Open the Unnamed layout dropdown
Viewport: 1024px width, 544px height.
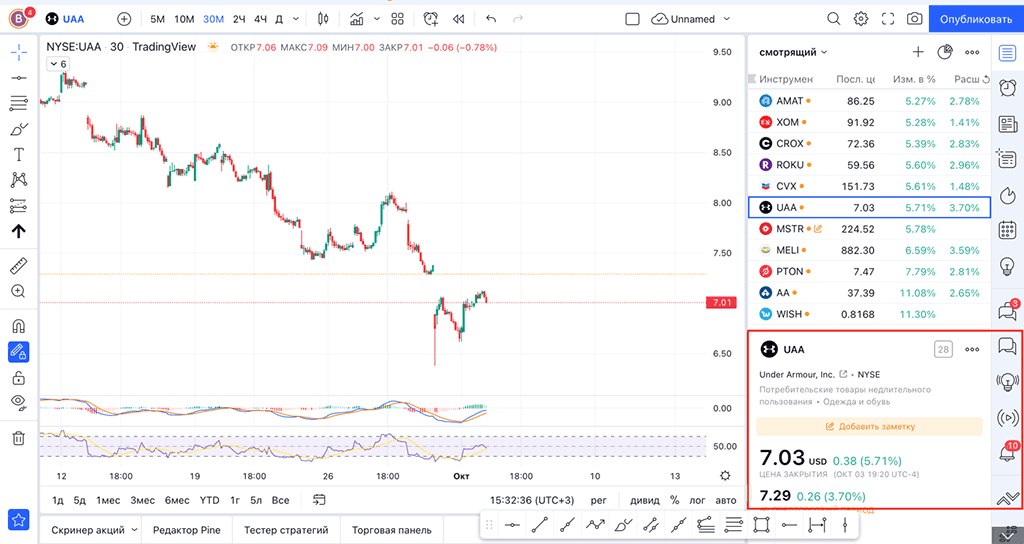[x=692, y=19]
